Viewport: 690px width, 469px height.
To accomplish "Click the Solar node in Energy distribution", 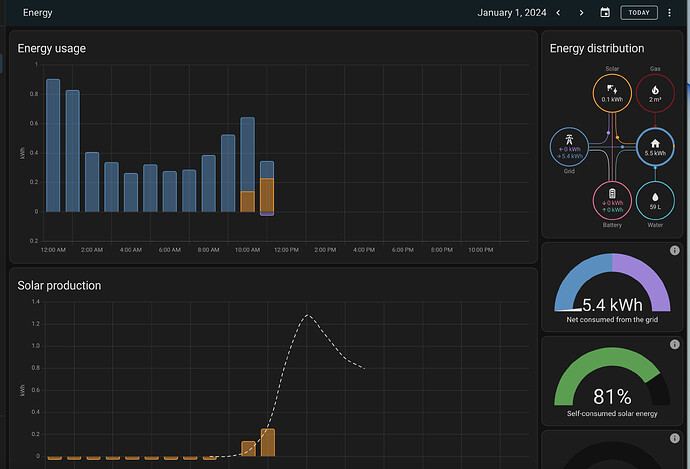I will click(x=612, y=93).
